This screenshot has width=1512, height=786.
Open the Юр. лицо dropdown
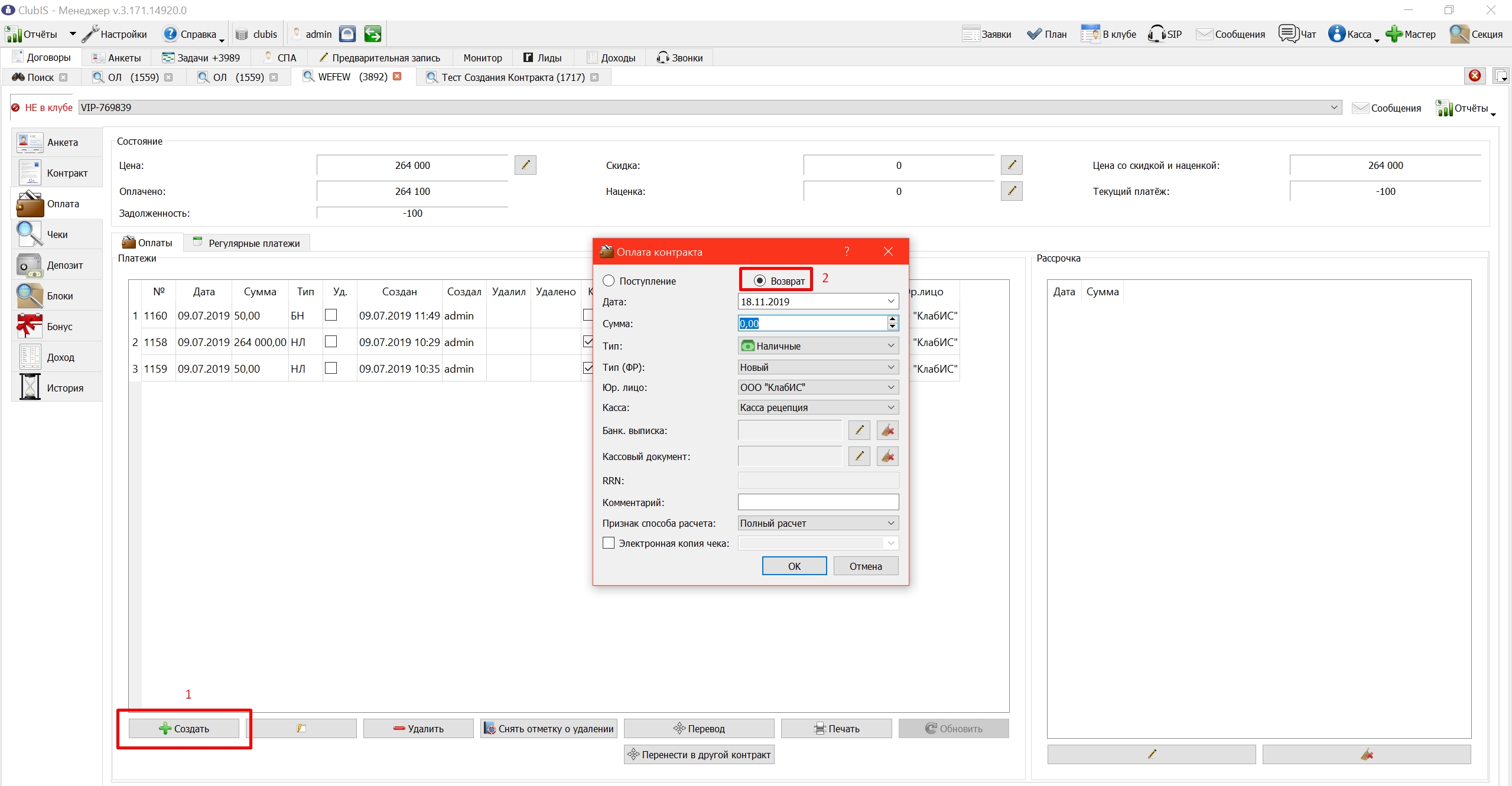[818, 387]
